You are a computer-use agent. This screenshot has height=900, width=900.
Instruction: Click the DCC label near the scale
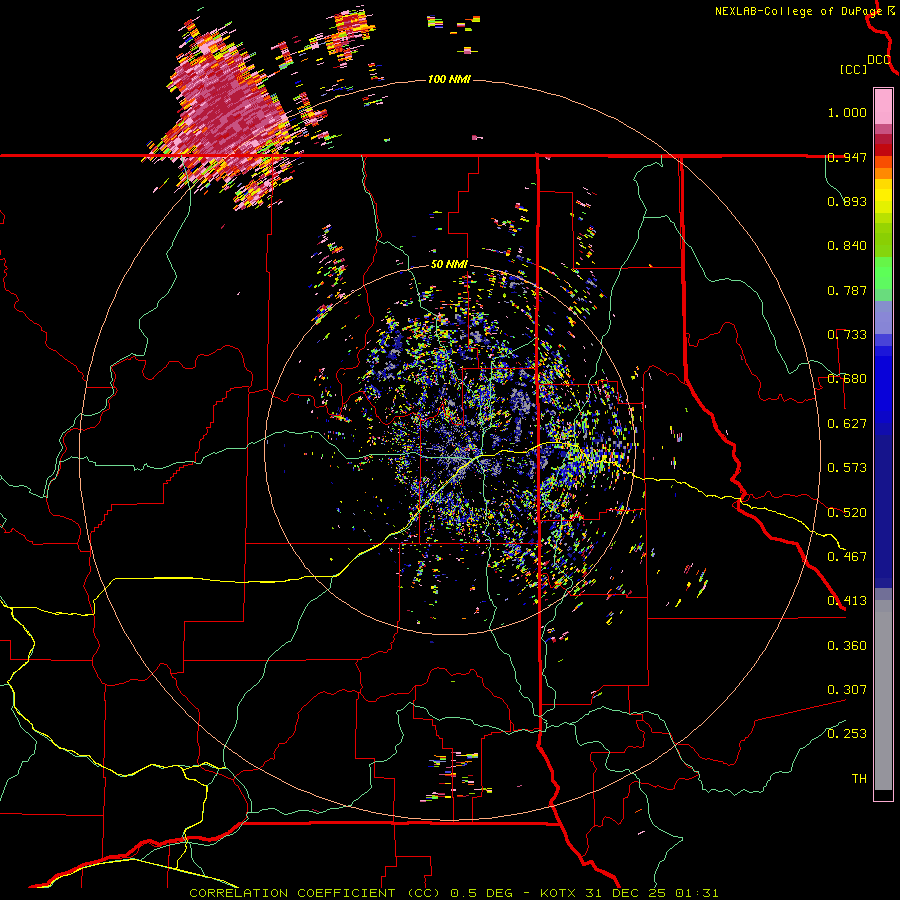pos(879,59)
